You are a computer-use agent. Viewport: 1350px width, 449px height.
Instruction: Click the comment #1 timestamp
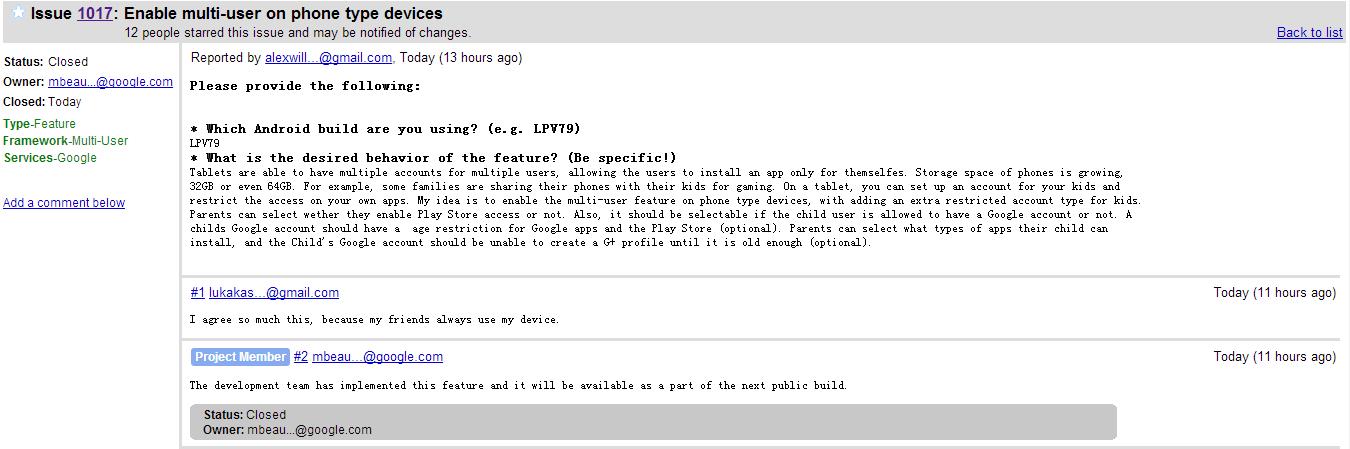pyautogui.click(x=1274, y=293)
